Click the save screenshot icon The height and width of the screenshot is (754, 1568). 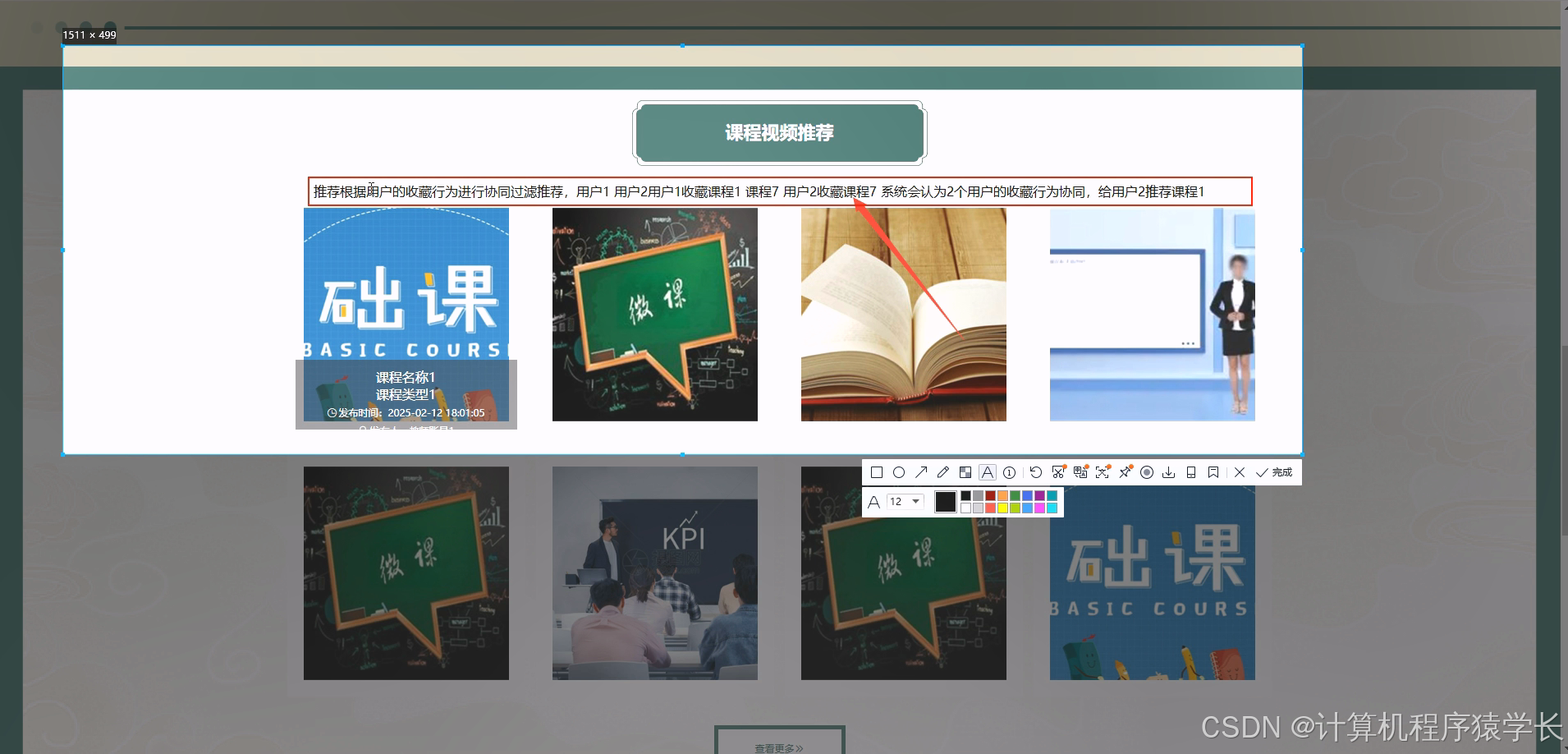1168,472
